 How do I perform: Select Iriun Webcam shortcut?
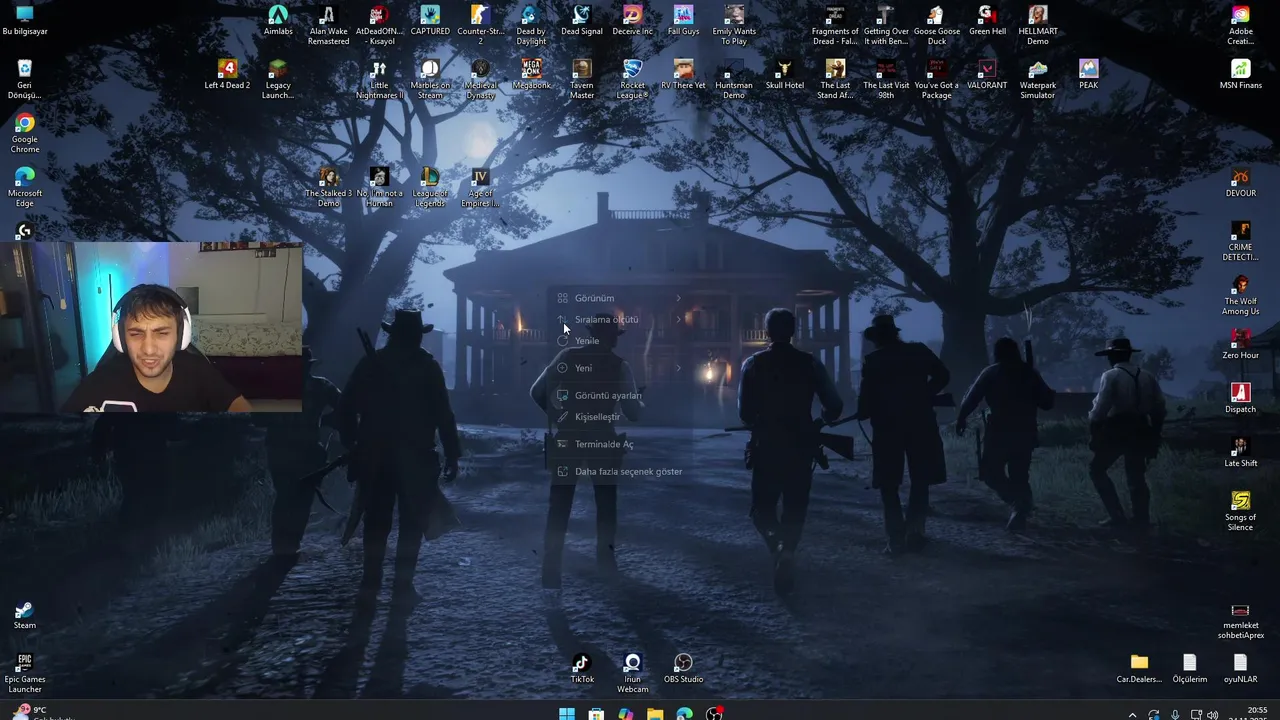pyautogui.click(x=632, y=673)
